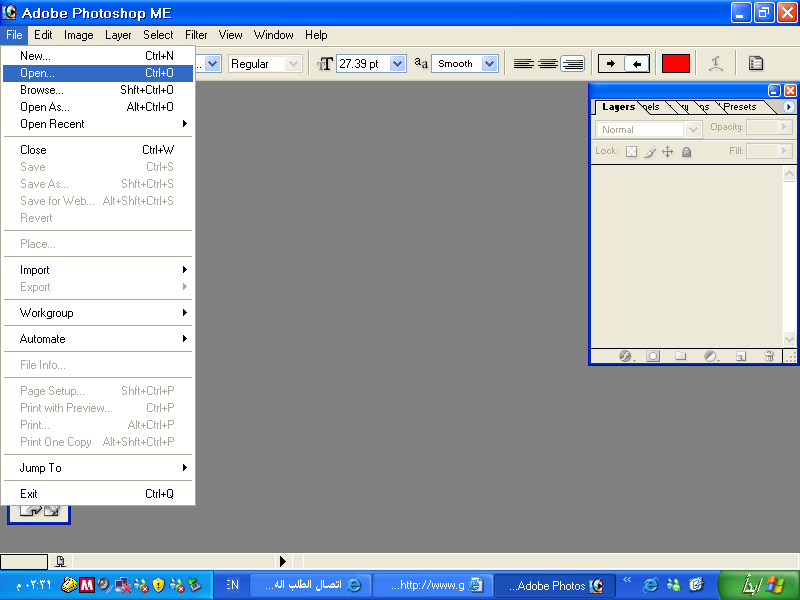
Task: Click the Opacity slider arrow
Action: click(784, 127)
